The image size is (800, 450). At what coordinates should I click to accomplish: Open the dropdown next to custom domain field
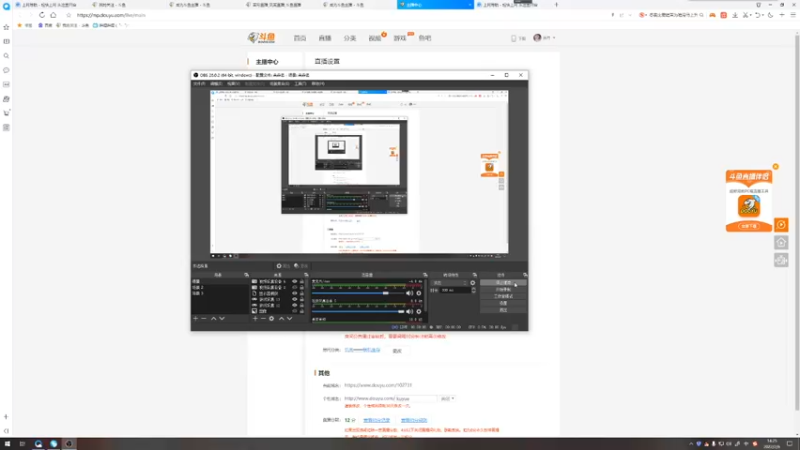coord(447,398)
